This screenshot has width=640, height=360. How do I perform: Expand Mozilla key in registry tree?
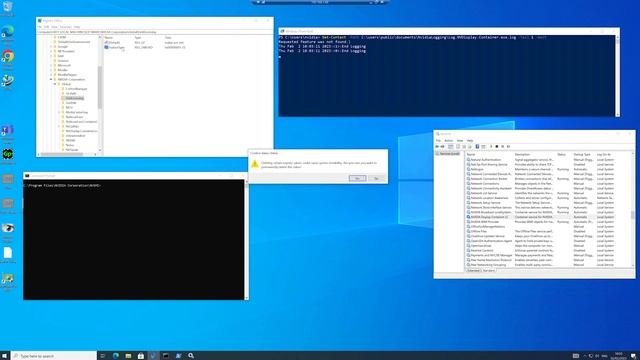coord(51,70)
